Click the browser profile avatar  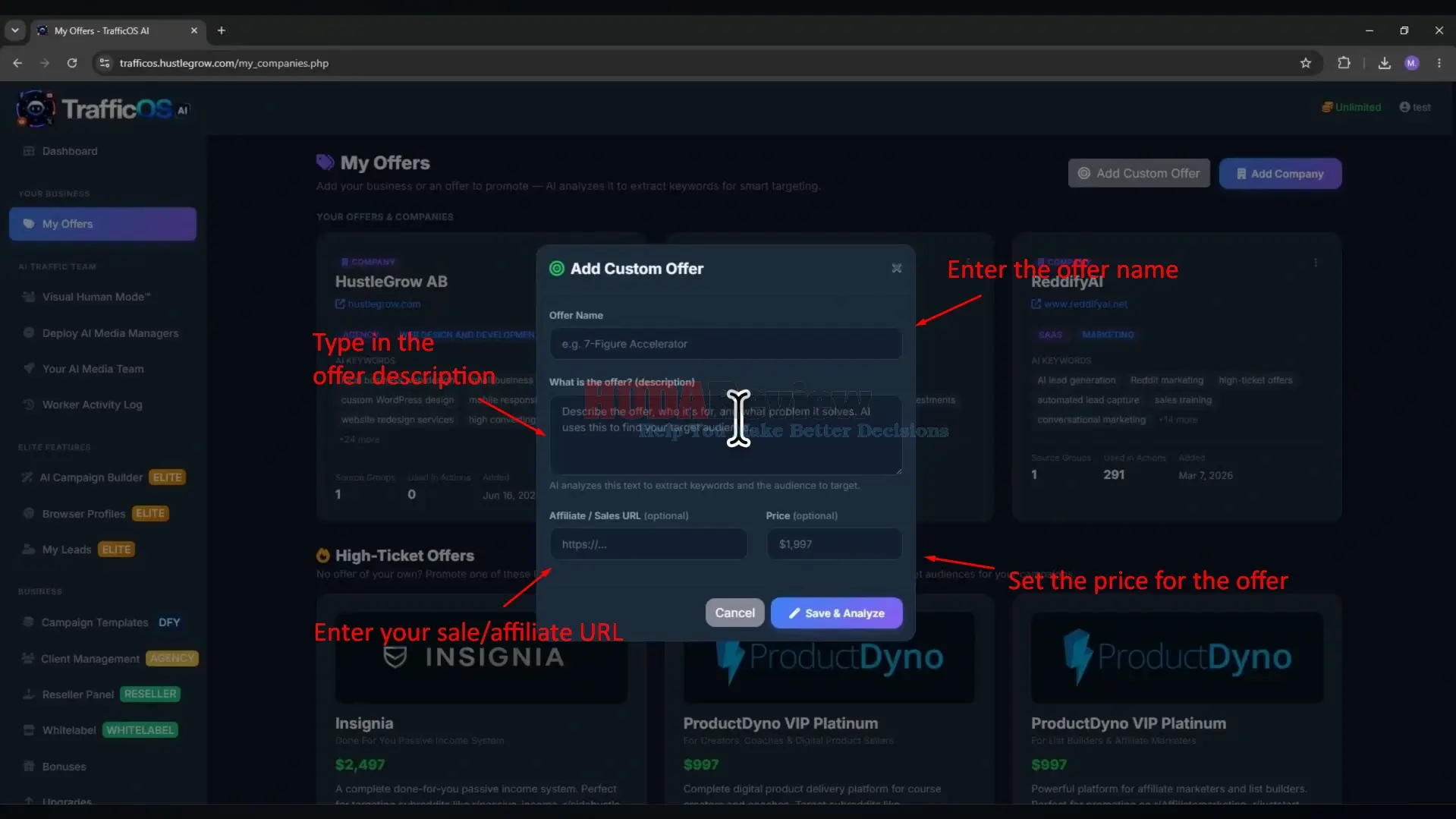1411,63
